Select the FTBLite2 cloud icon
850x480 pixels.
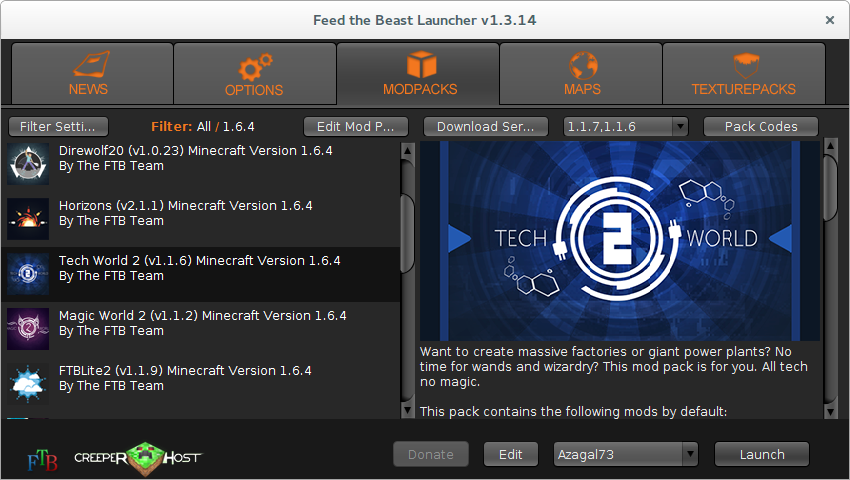[x=28, y=384]
